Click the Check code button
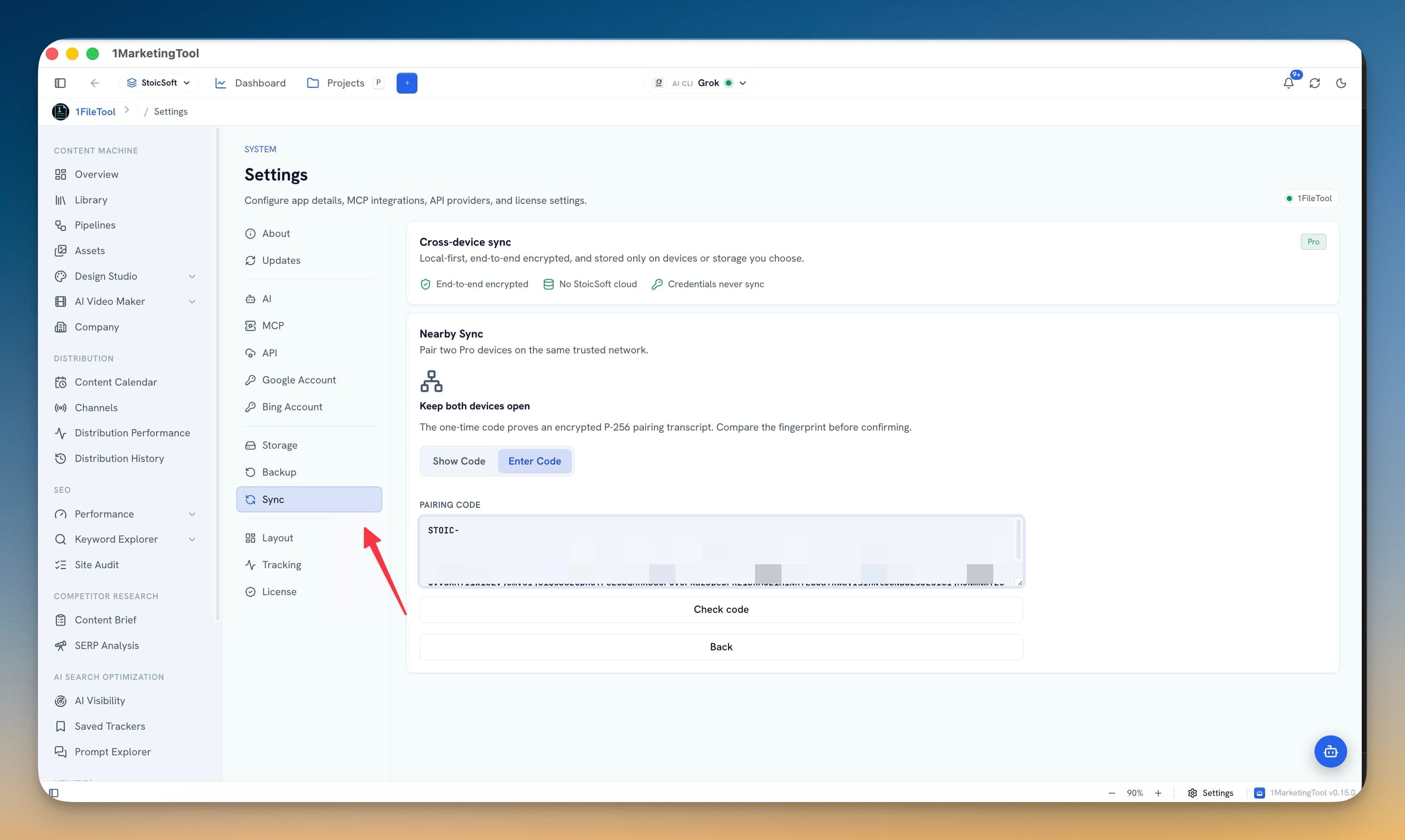The width and height of the screenshot is (1405, 840). coord(721,609)
